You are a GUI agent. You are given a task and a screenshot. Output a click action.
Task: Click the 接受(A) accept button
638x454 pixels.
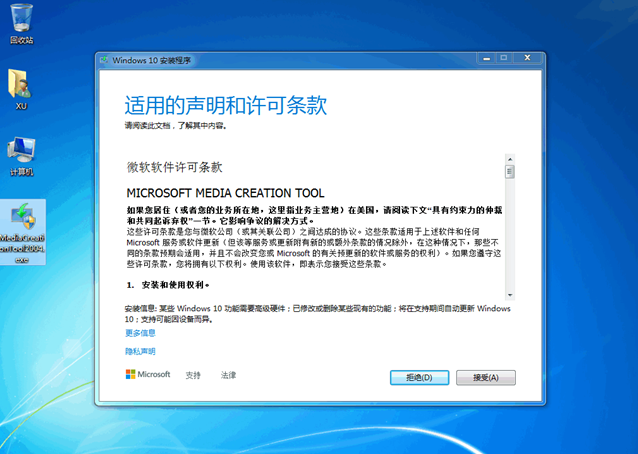click(x=486, y=378)
